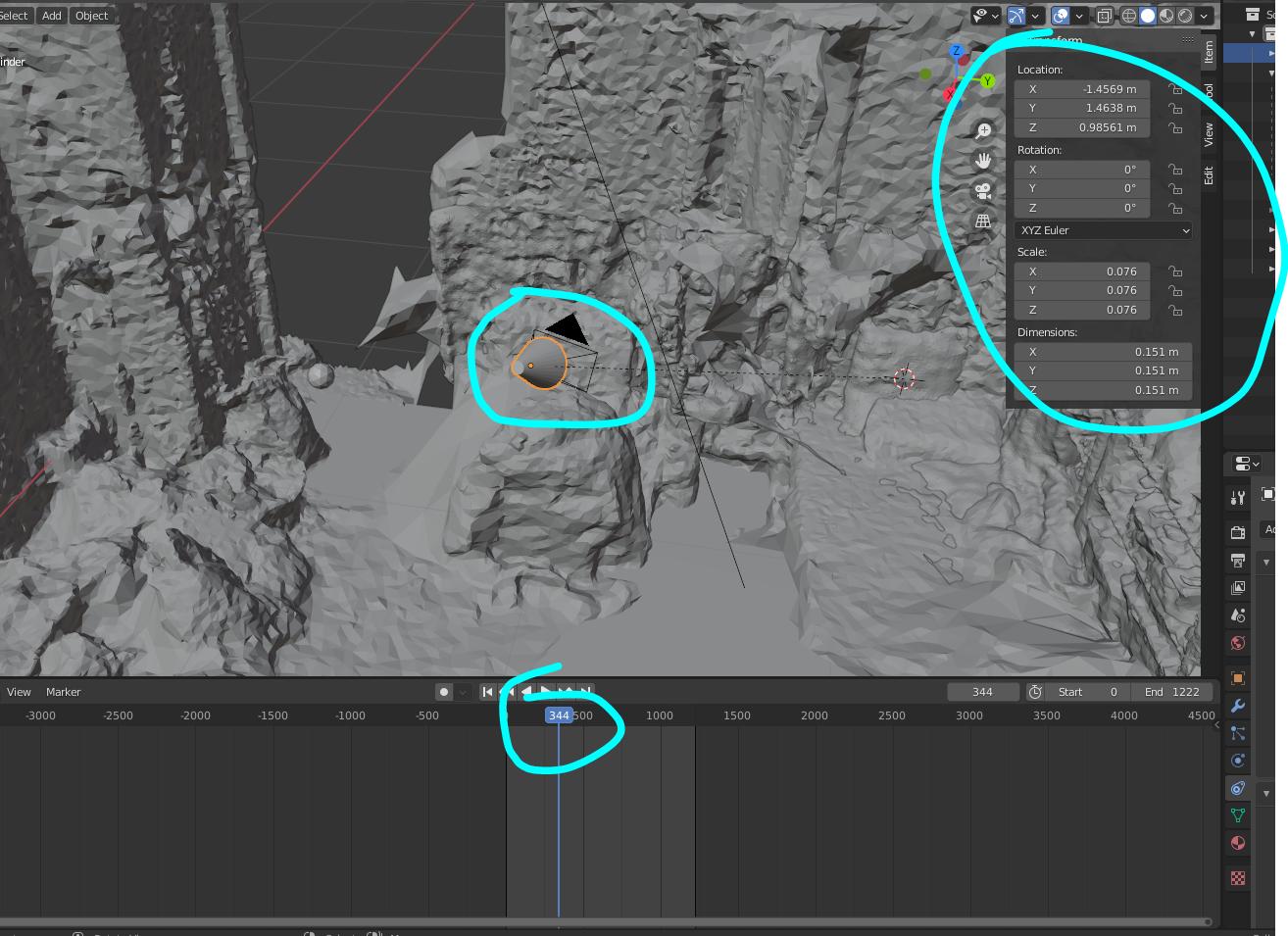Image resolution: width=1288 pixels, height=936 pixels.
Task: Click the red X axis on gizmo
Action: (x=949, y=94)
